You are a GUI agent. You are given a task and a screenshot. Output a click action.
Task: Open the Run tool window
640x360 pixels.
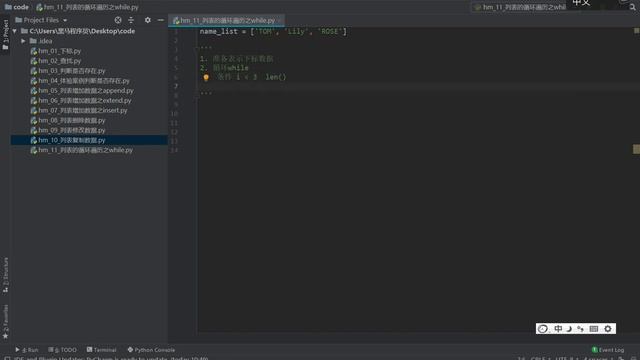[x=27, y=350]
